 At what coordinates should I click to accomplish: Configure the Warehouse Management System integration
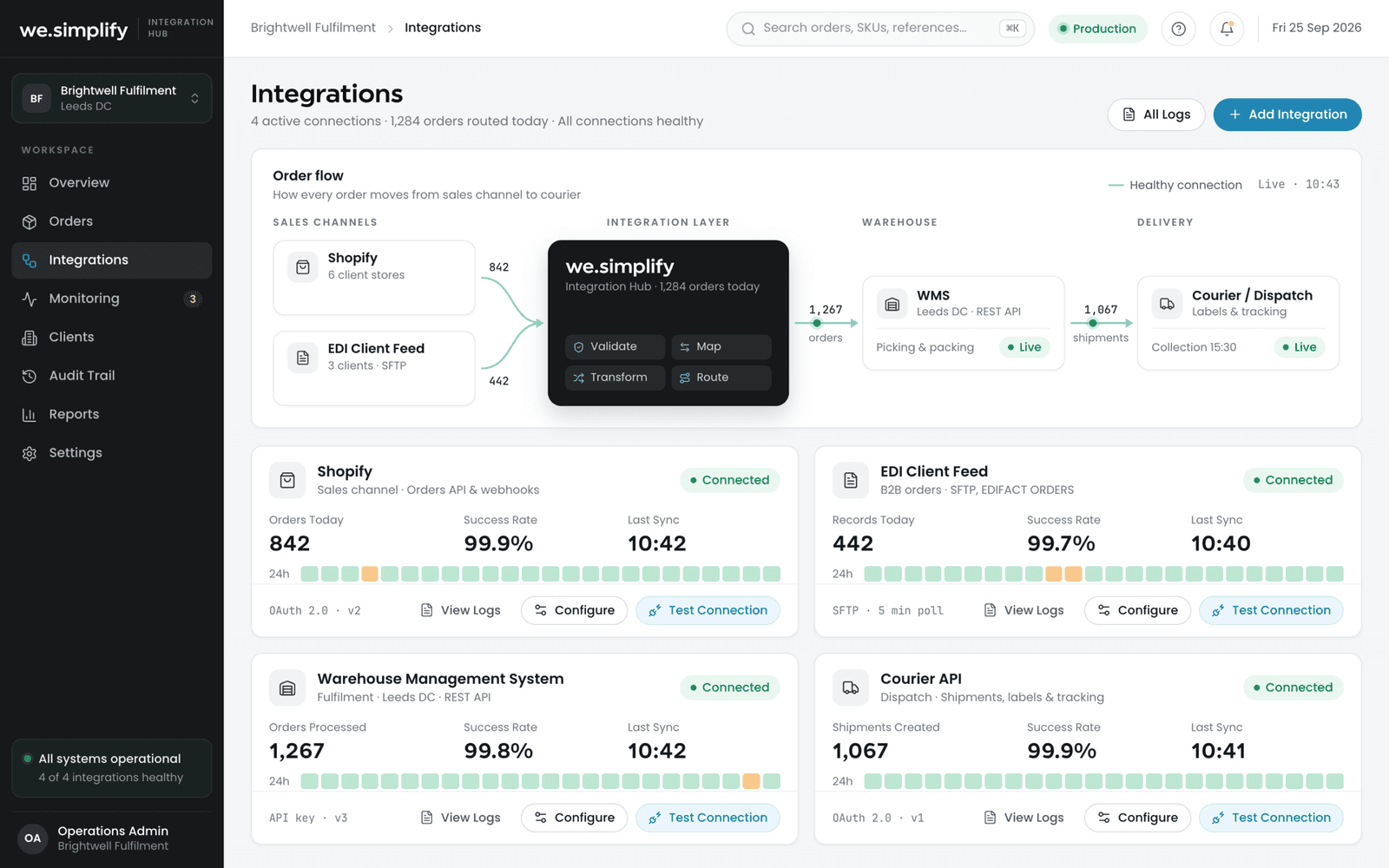(x=574, y=818)
